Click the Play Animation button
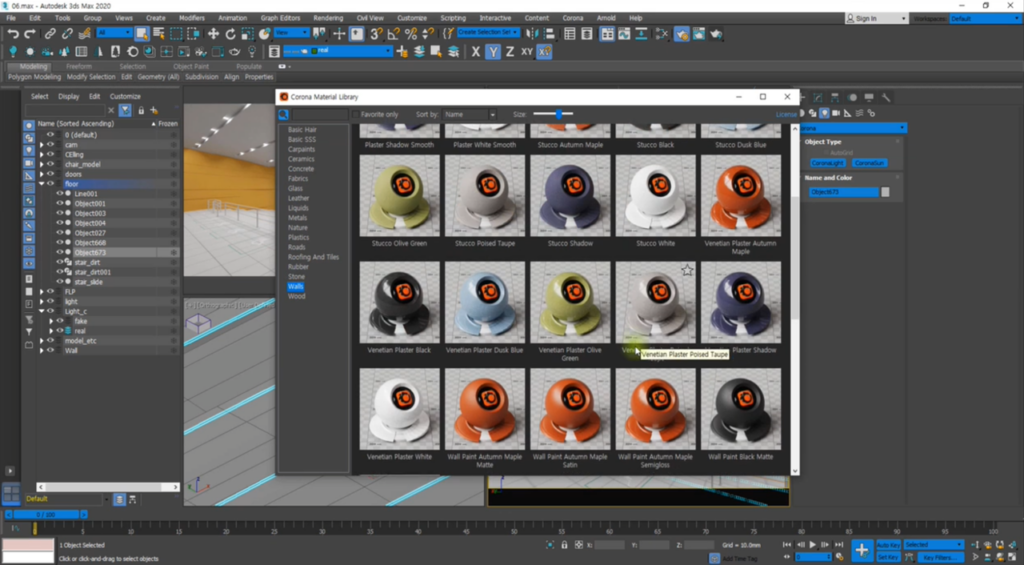The height and width of the screenshot is (565, 1024). point(812,545)
